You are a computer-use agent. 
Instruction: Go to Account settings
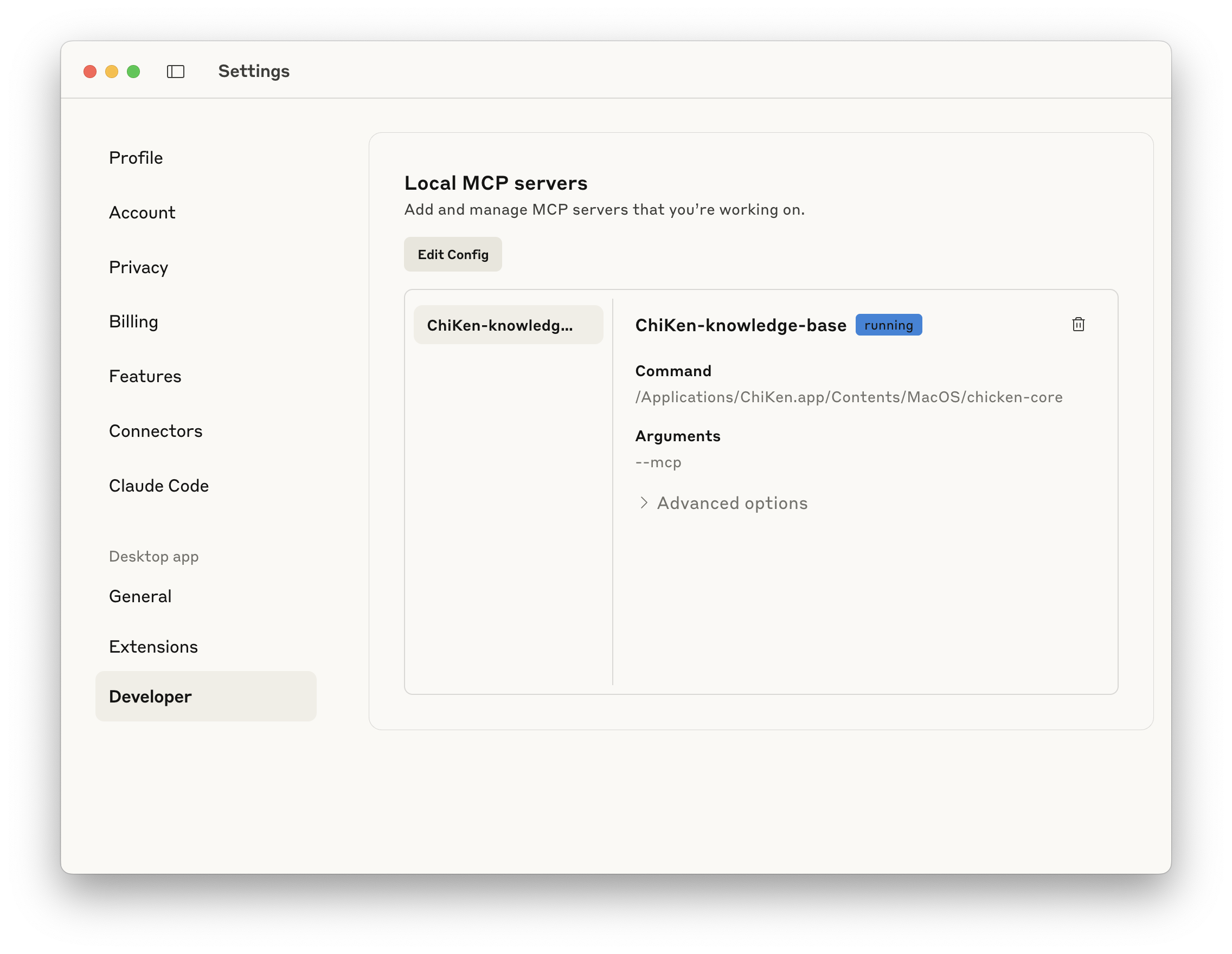(142, 212)
